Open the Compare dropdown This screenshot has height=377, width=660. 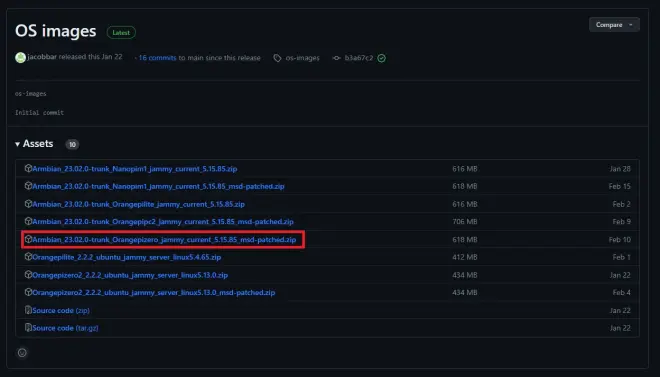[614, 25]
